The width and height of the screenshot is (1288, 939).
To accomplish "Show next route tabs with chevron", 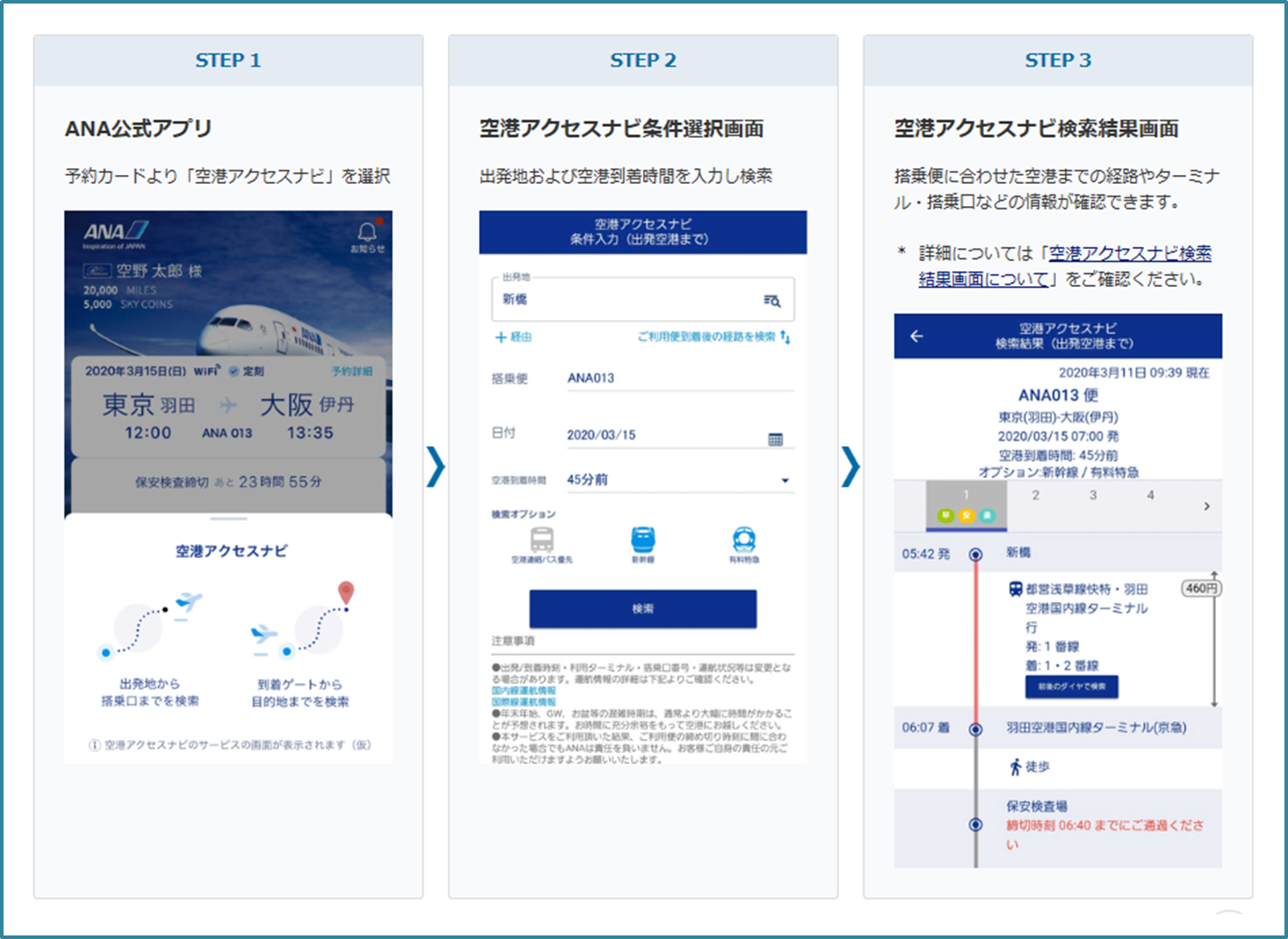I will click(x=1206, y=506).
